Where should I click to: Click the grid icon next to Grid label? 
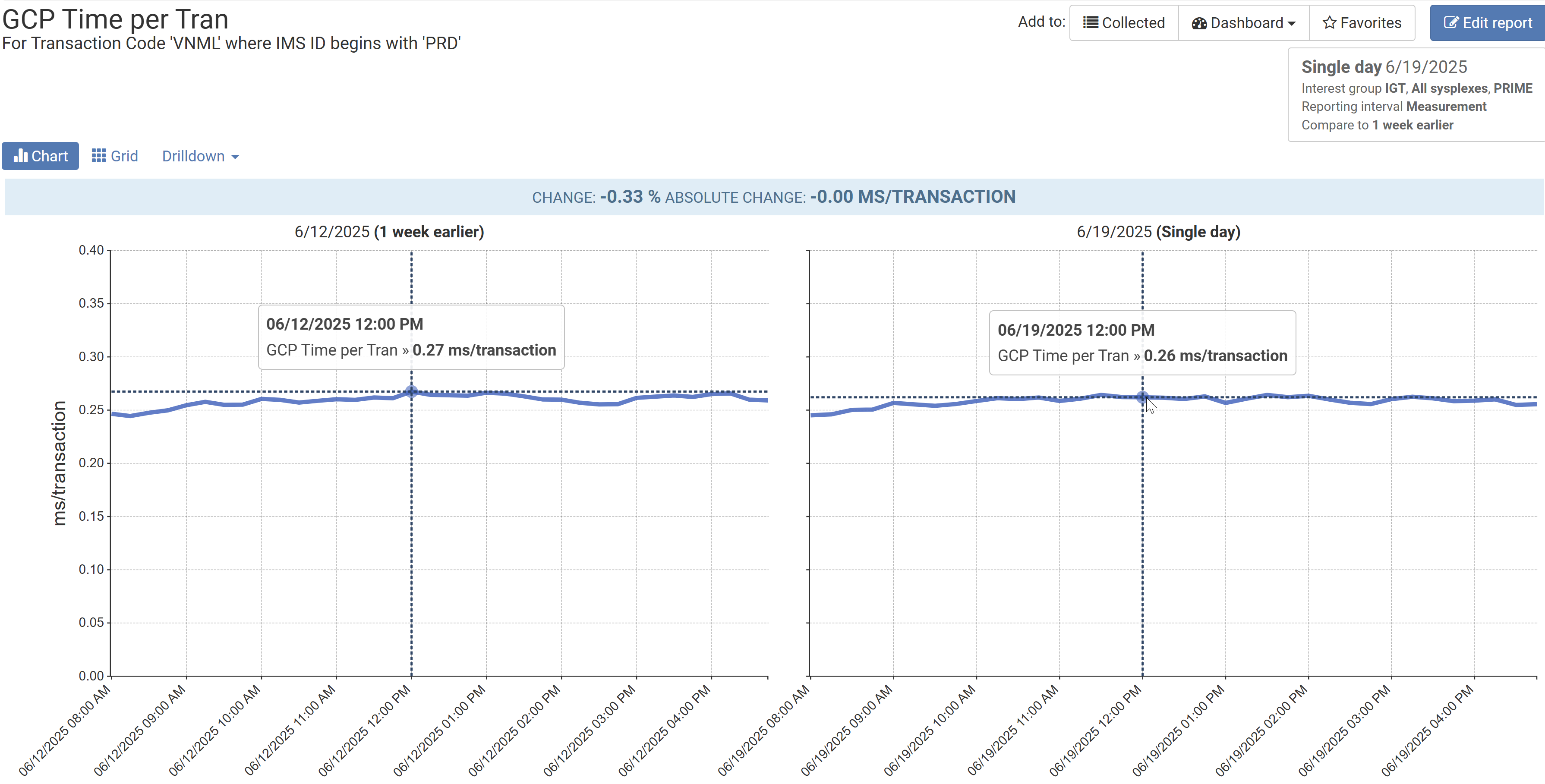coord(100,155)
